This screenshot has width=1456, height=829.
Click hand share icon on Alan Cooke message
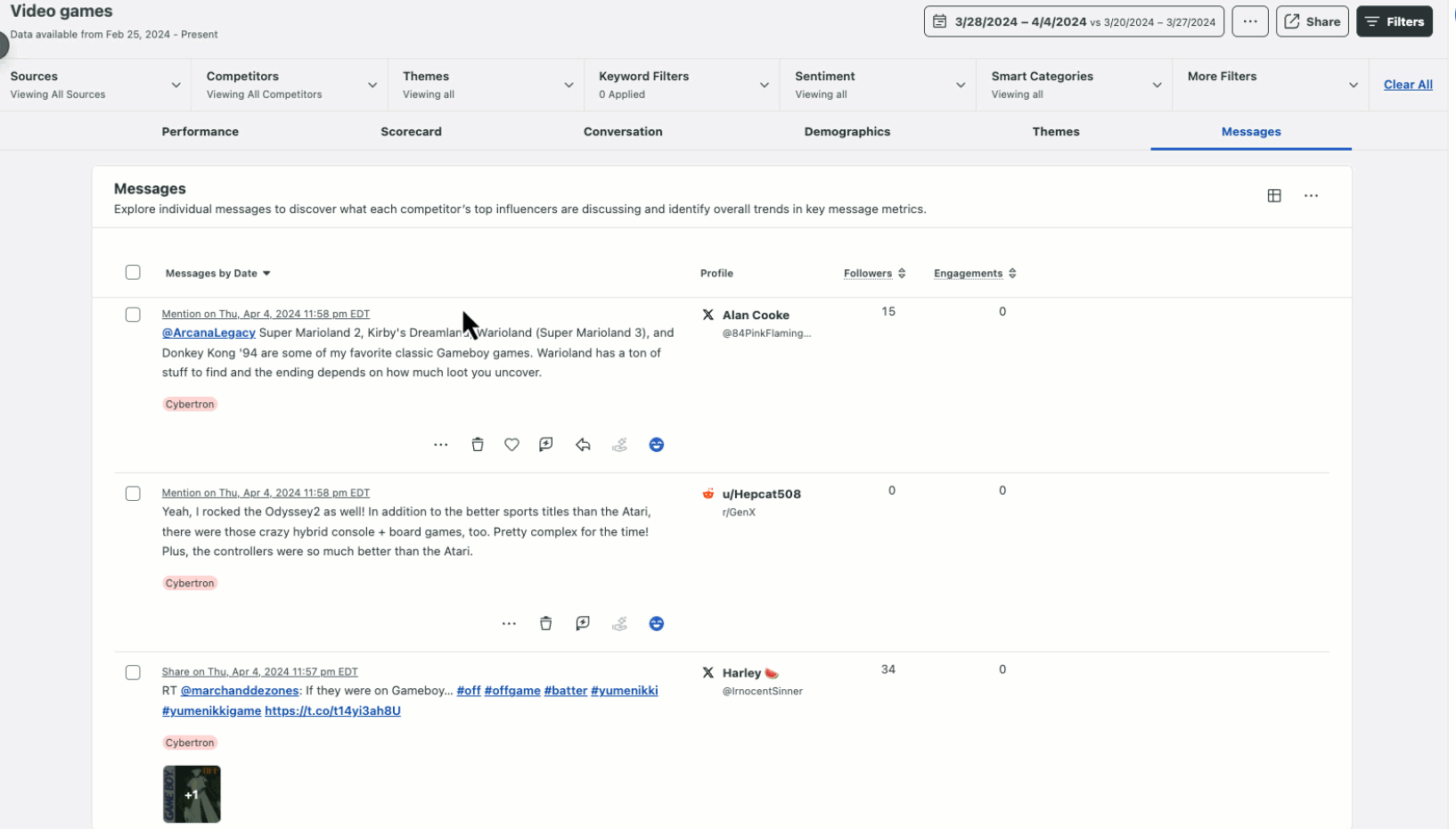tap(620, 445)
